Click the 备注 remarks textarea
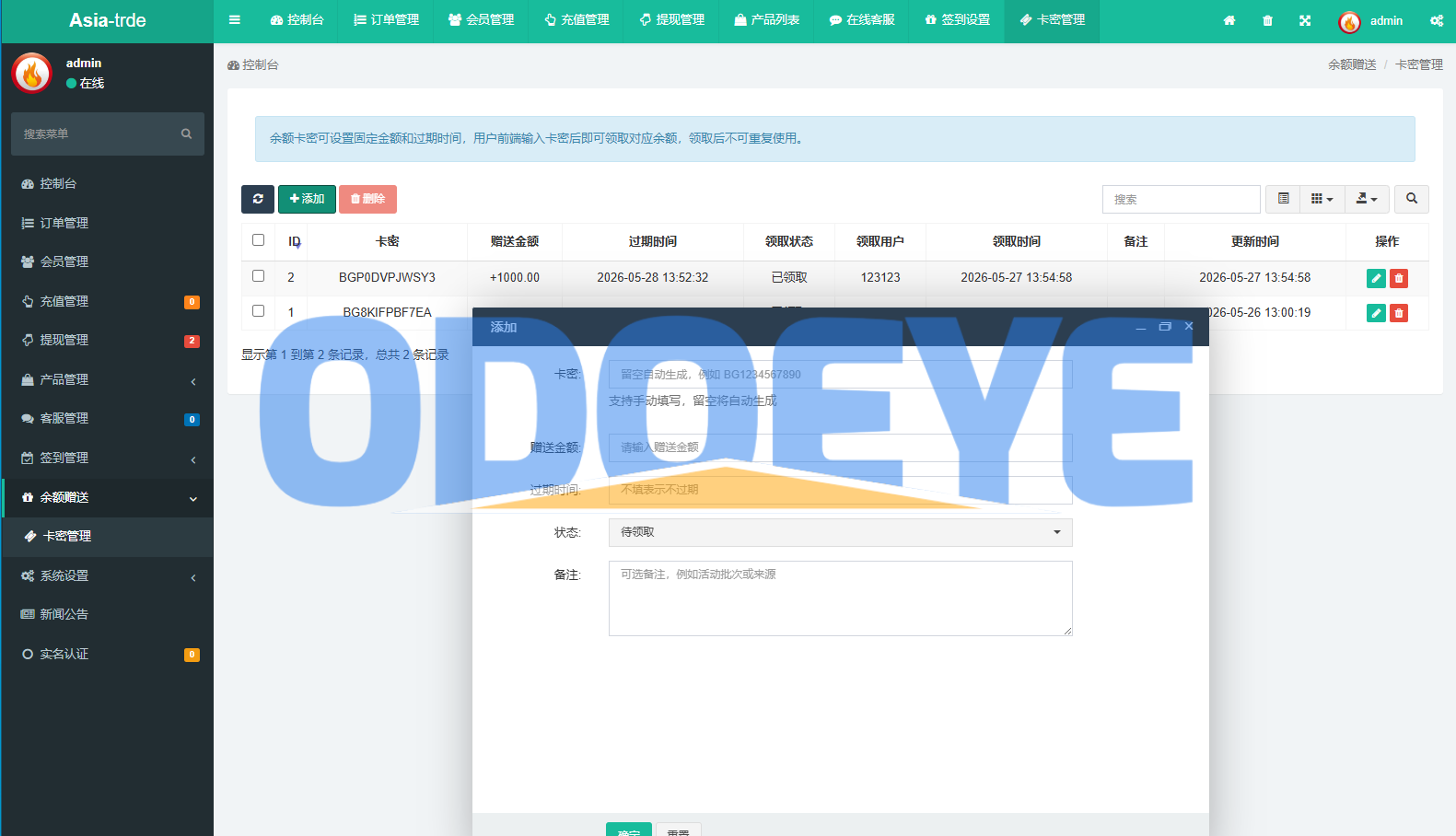1456x836 pixels. pos(840,598)
